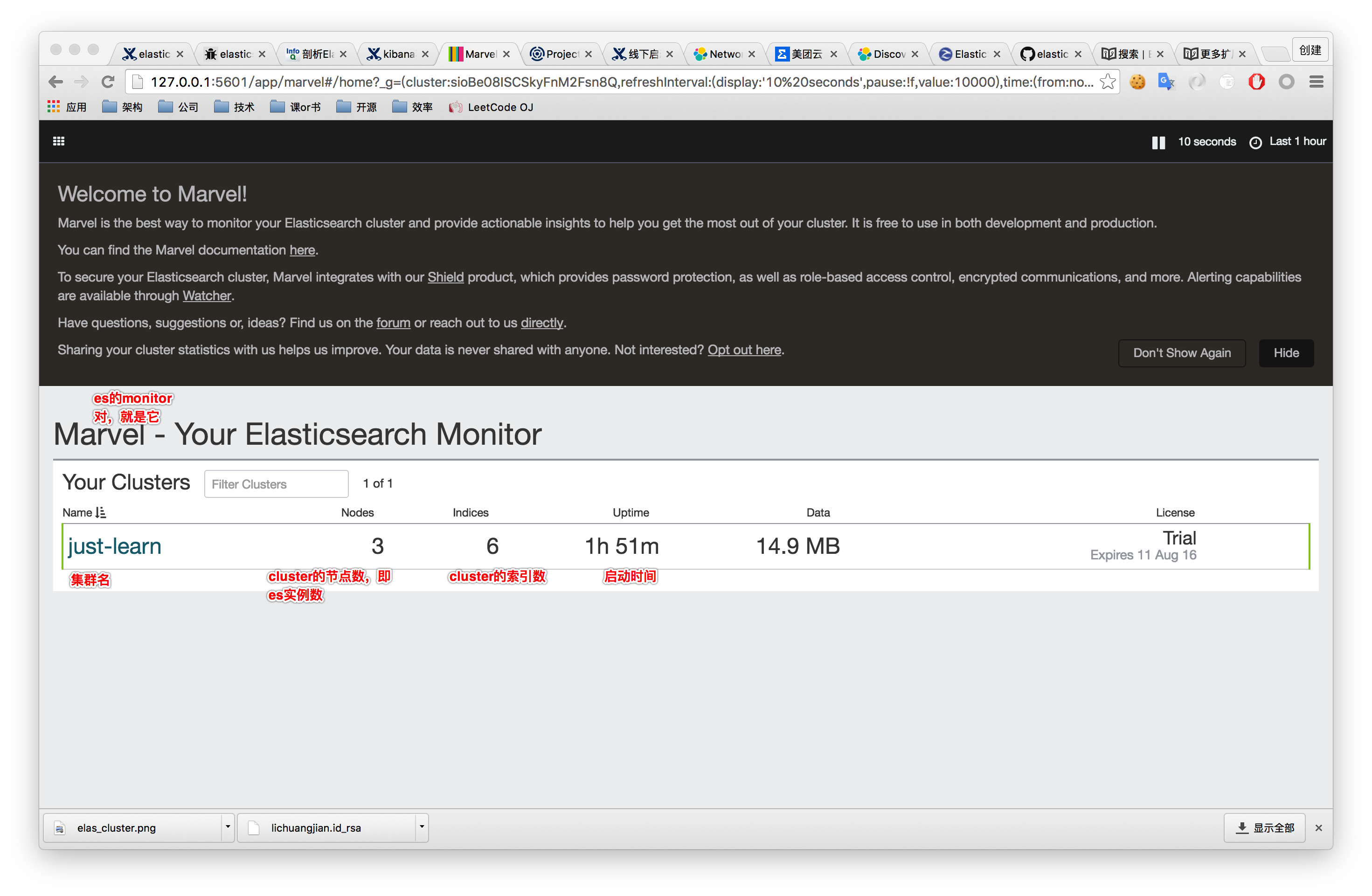Bookmark this page with the star icon

click(x=1108, y=82)
